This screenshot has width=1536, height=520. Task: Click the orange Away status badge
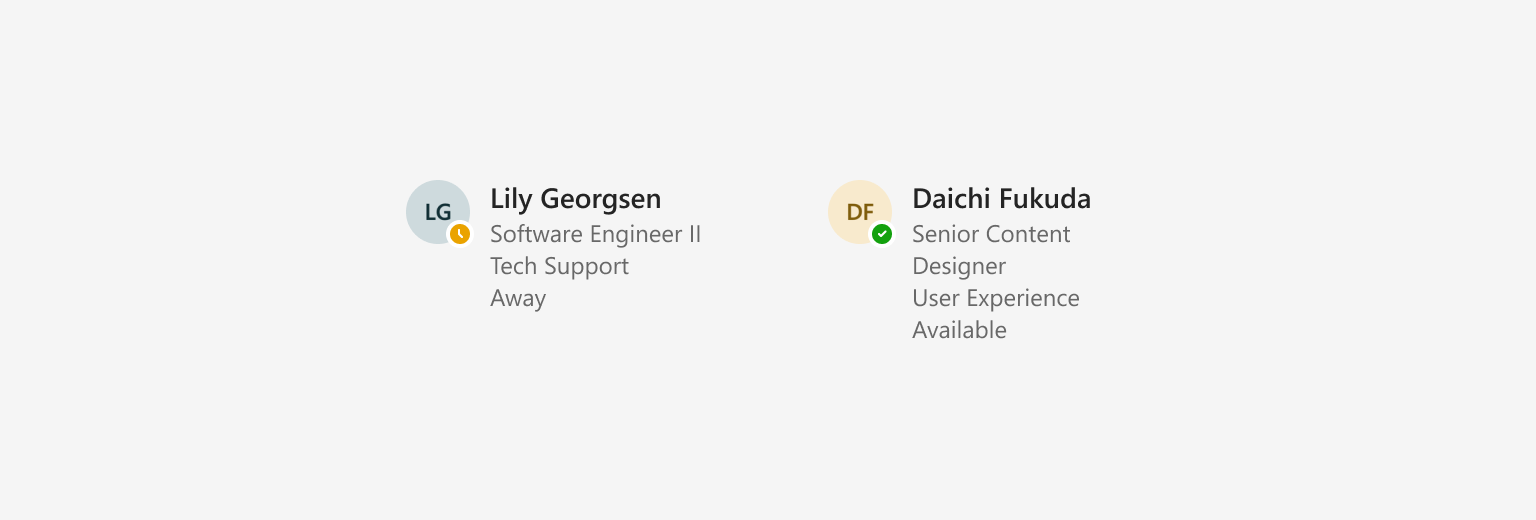click(x=460, y=234)
